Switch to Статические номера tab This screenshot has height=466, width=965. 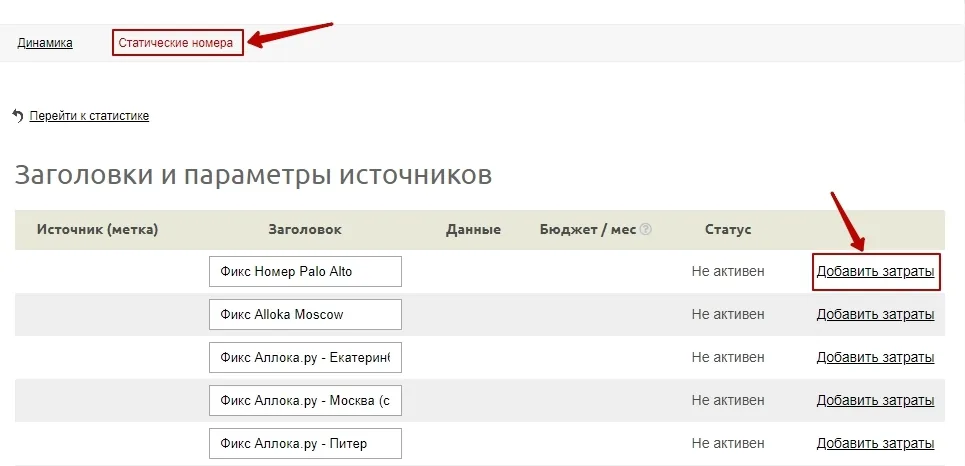tap(176, 43)
